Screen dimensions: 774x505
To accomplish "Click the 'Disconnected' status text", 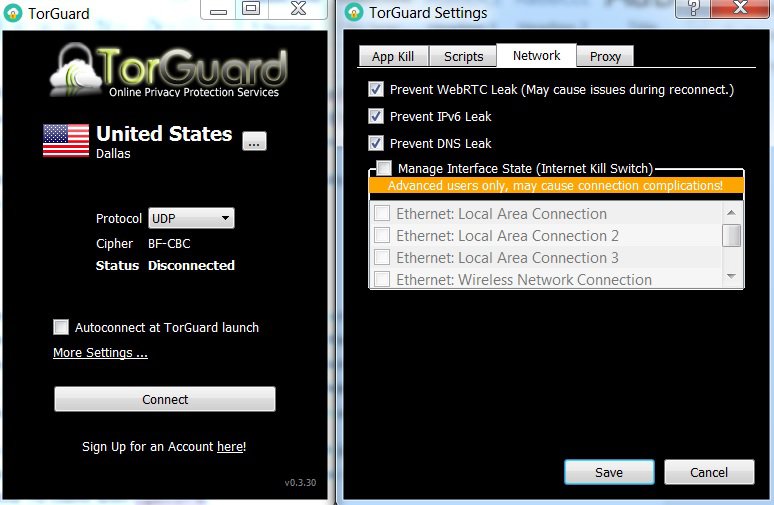I will [x=192, y=266].
